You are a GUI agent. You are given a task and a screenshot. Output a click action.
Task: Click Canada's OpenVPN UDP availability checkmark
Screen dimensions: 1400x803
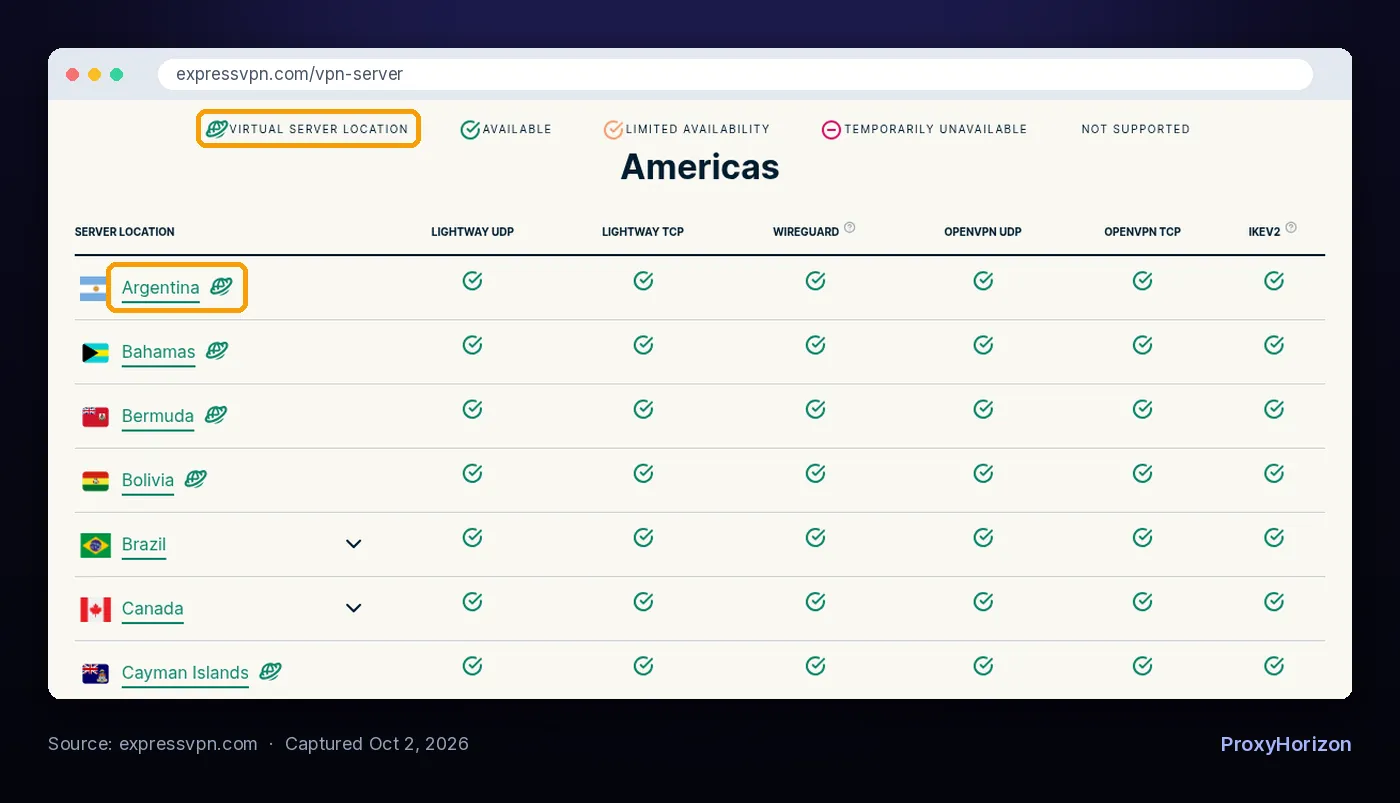(x=983, y=602)
